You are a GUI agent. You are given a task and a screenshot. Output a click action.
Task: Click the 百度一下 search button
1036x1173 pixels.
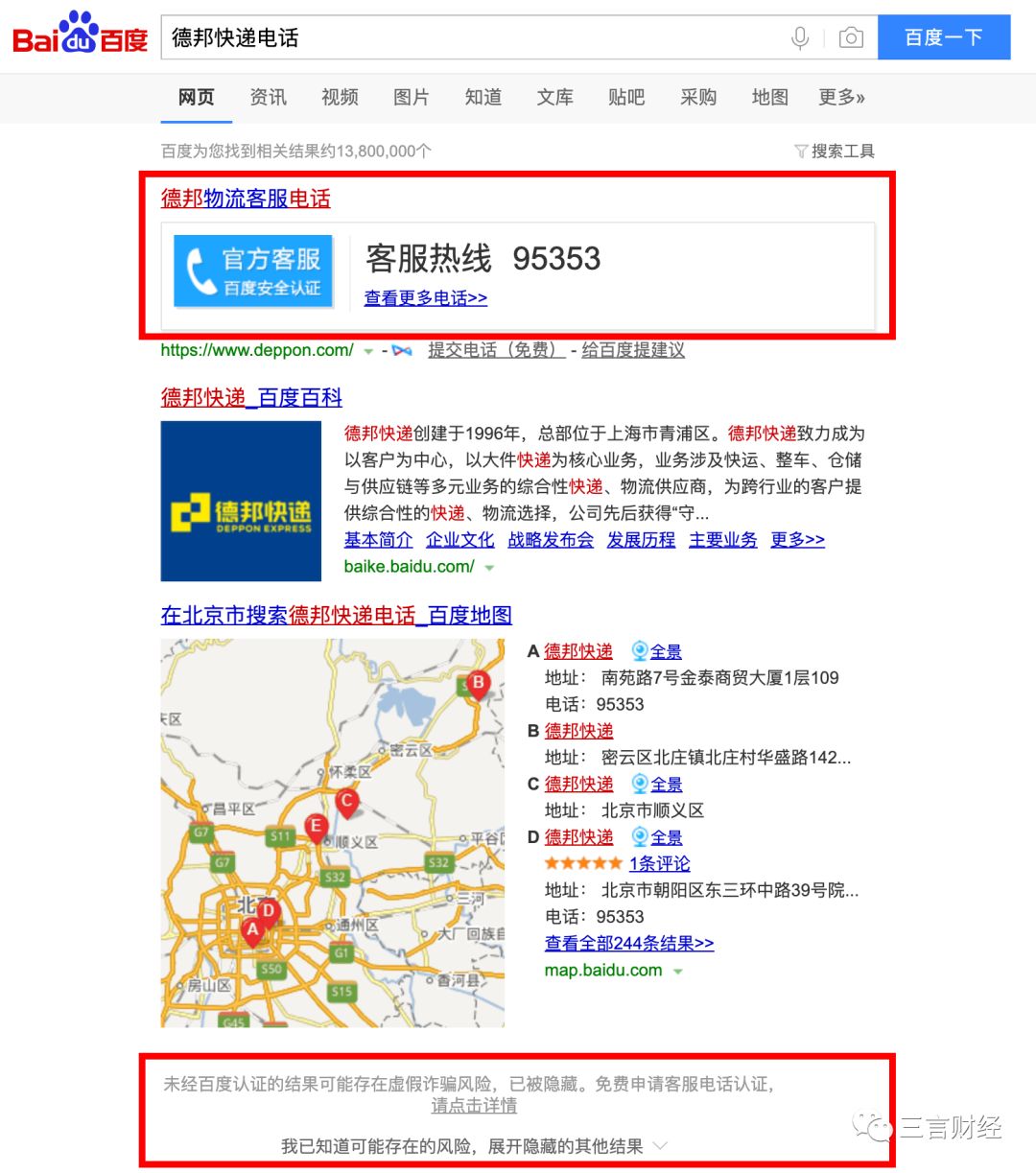point(944,37)
